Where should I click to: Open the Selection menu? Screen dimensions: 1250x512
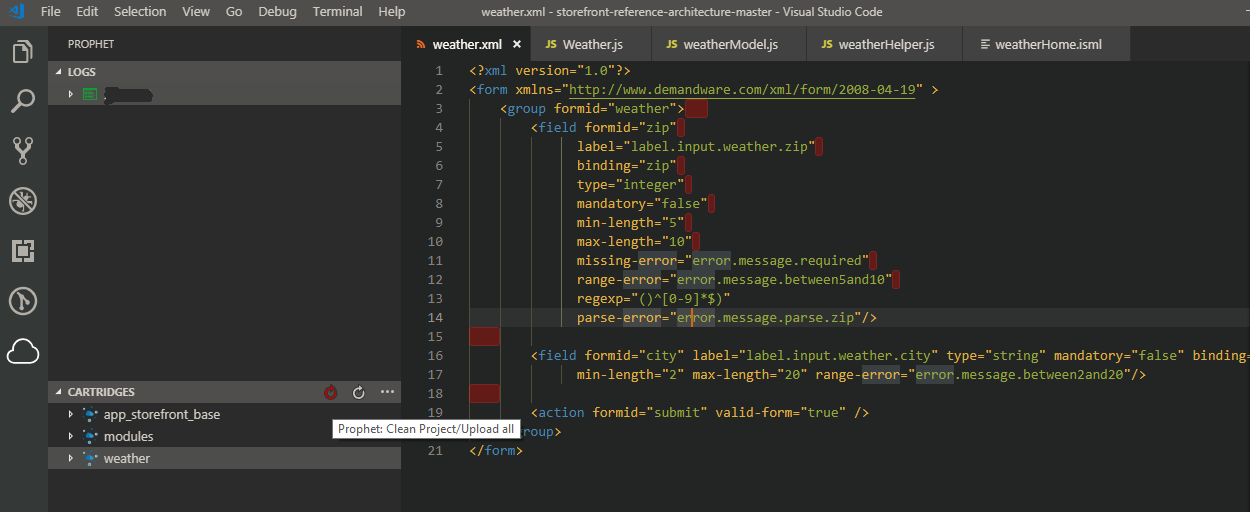(140, 12)
